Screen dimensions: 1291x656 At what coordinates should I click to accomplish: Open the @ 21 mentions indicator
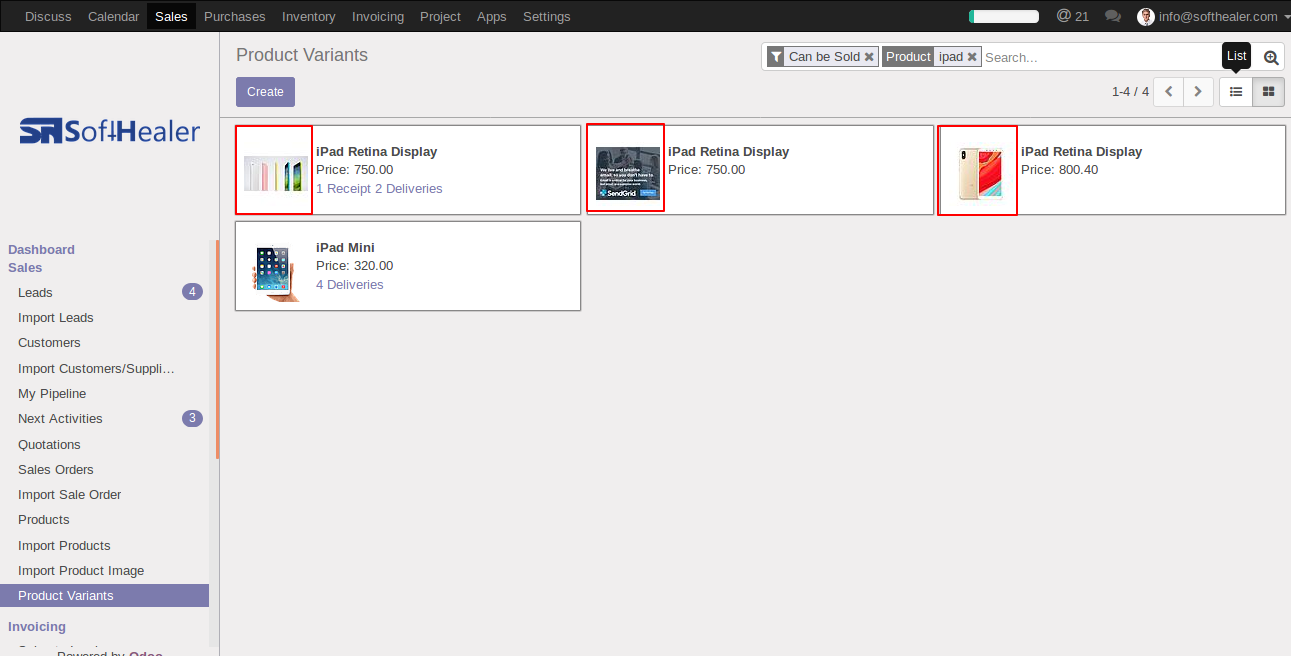[1073, 16]
